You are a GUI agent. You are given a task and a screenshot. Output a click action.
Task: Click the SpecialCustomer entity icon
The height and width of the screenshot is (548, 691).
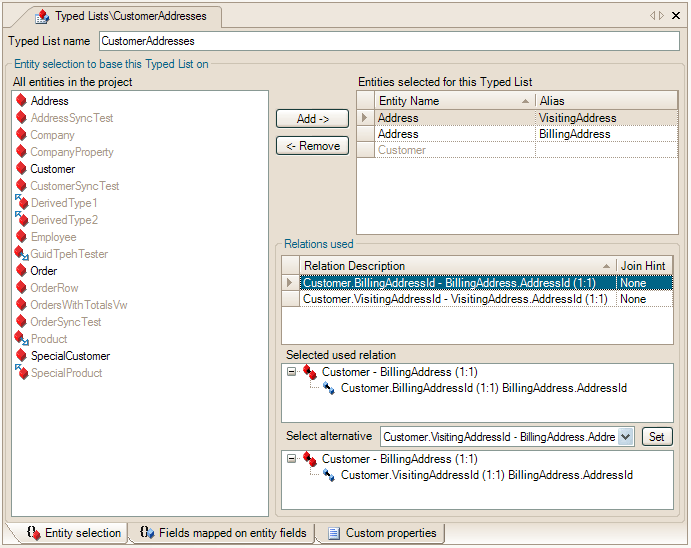coord(21,356)
